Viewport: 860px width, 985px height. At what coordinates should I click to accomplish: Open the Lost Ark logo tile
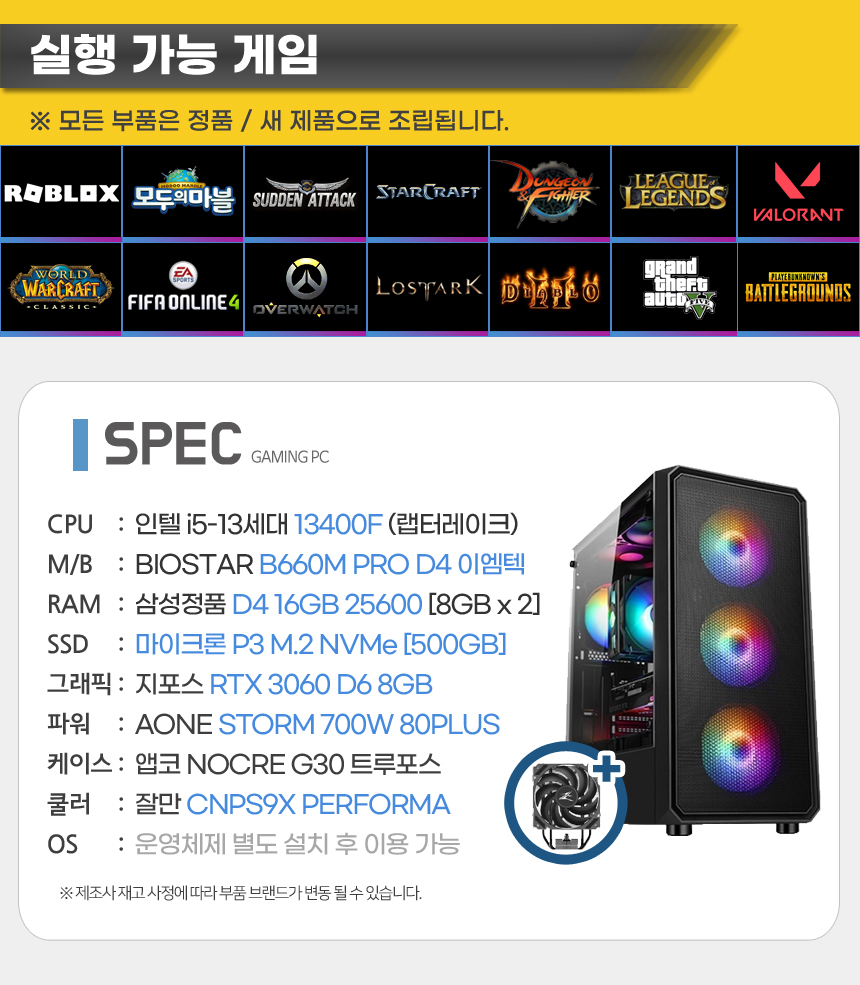[428, 288]
